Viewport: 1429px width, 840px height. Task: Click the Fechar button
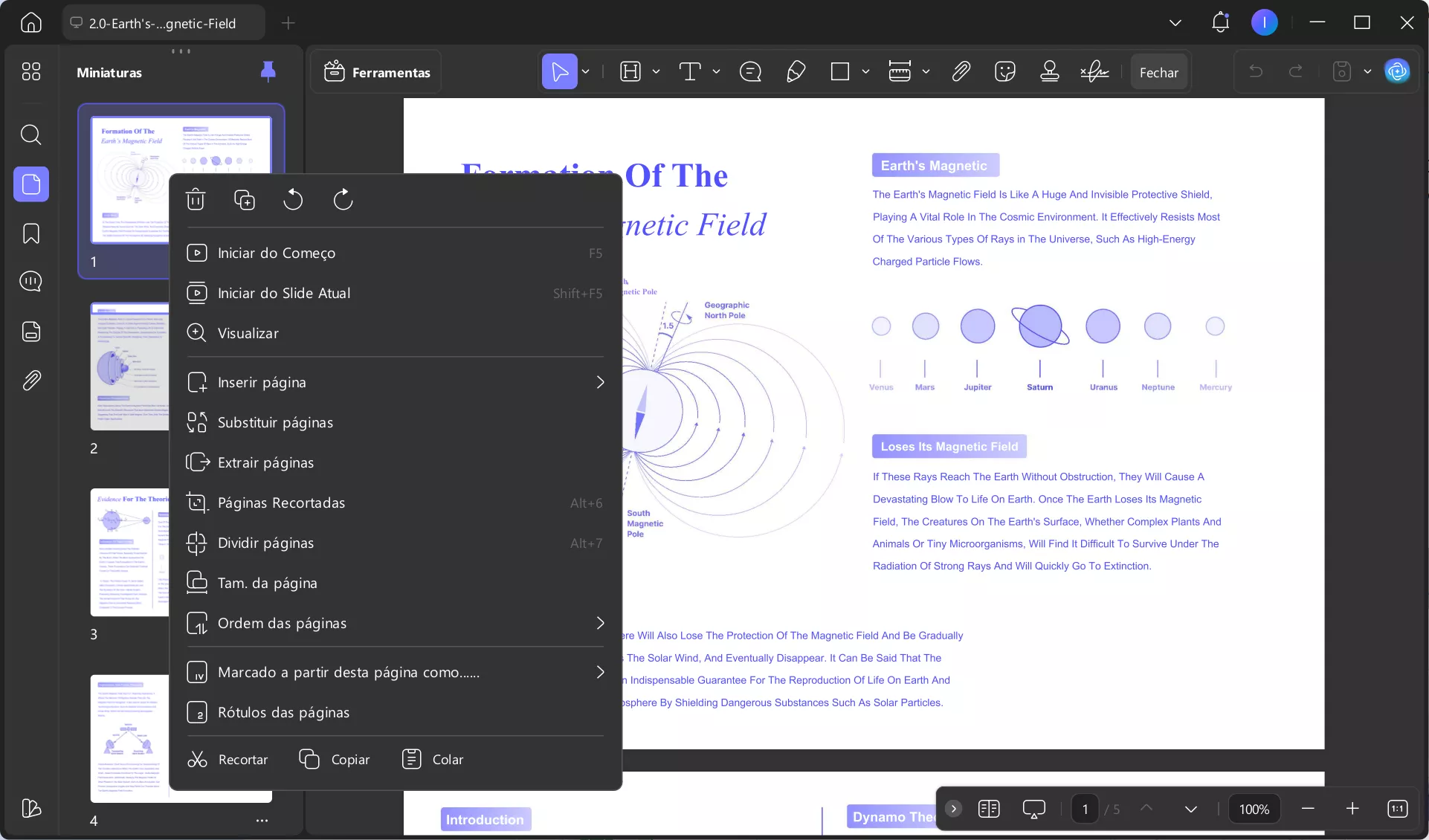(1158, 72)
